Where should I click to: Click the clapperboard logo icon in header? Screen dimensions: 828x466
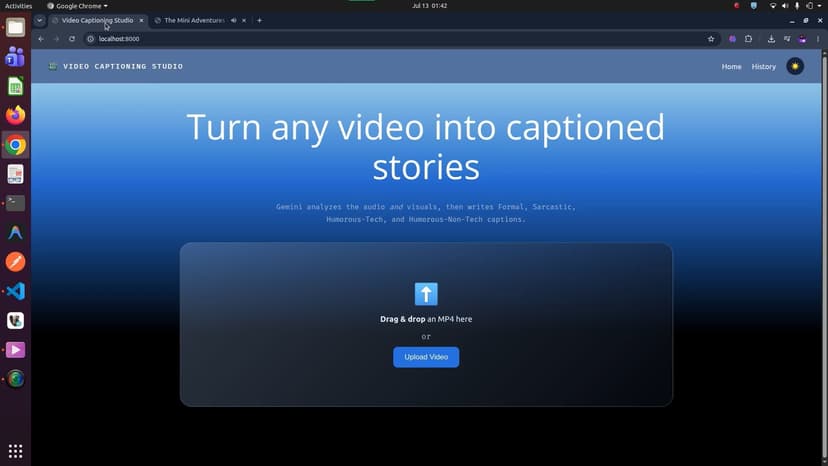(53, 66)
